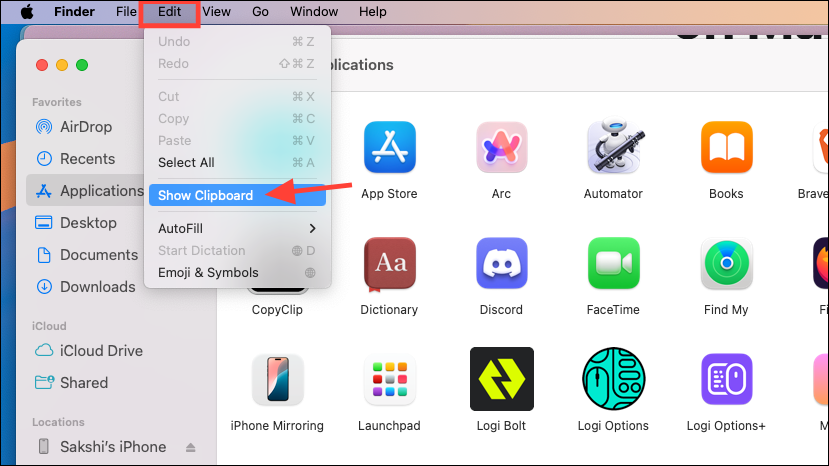
Task: Click the Dictionary app label
Action: pos(389,309)
